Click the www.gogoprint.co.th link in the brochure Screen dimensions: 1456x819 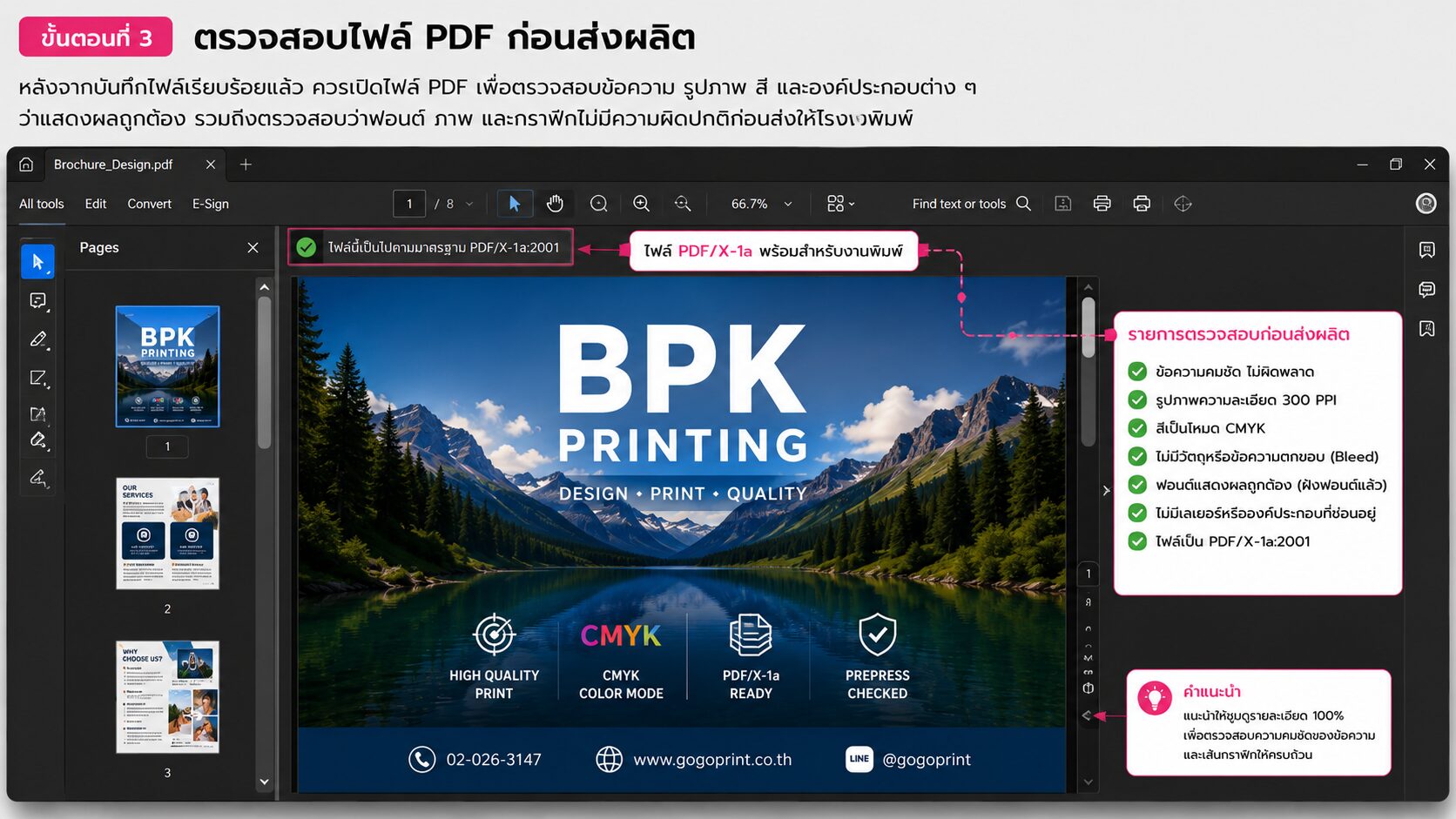(712, 760)
